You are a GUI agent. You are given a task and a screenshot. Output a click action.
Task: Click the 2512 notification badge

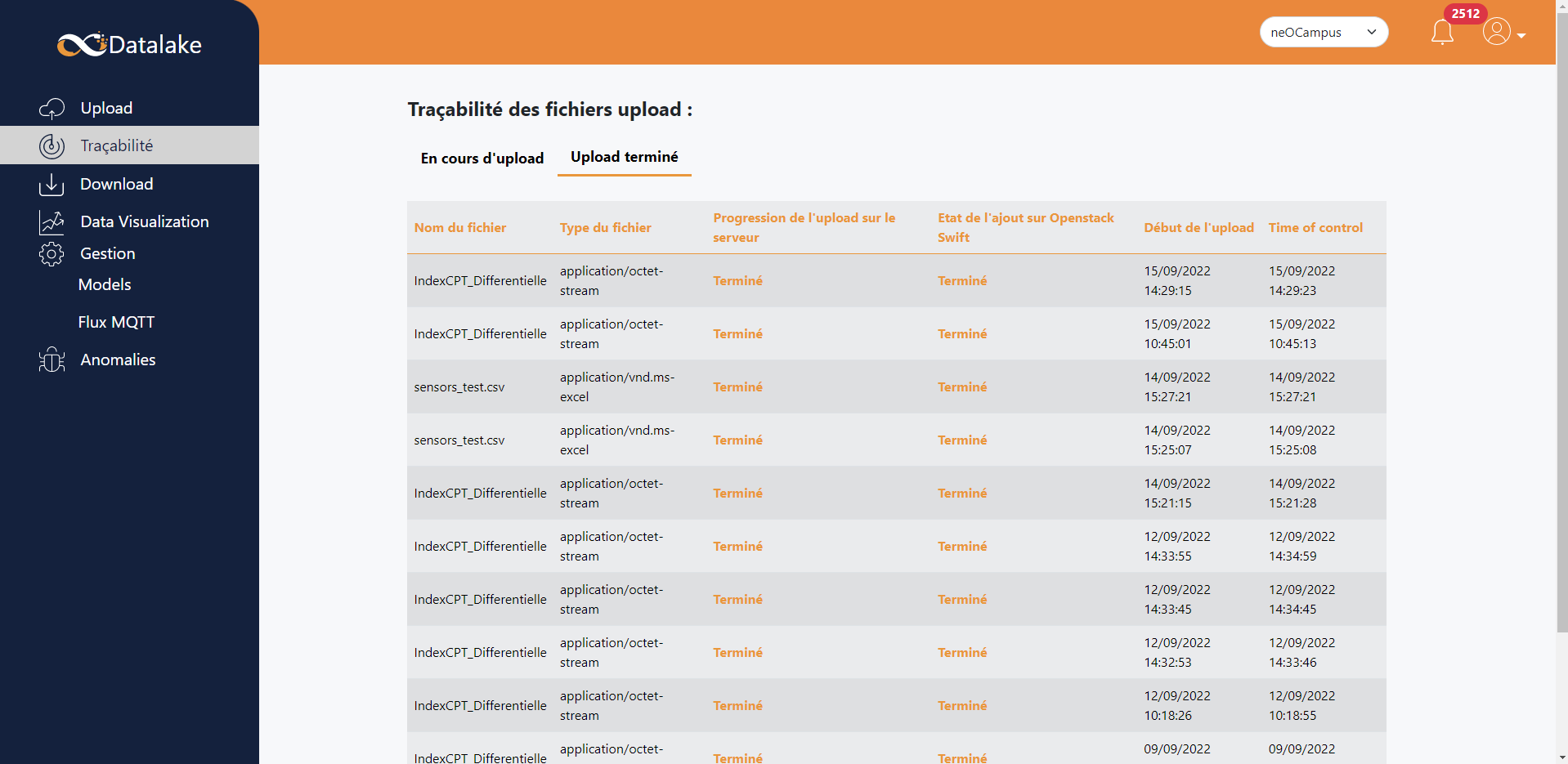1465,13
